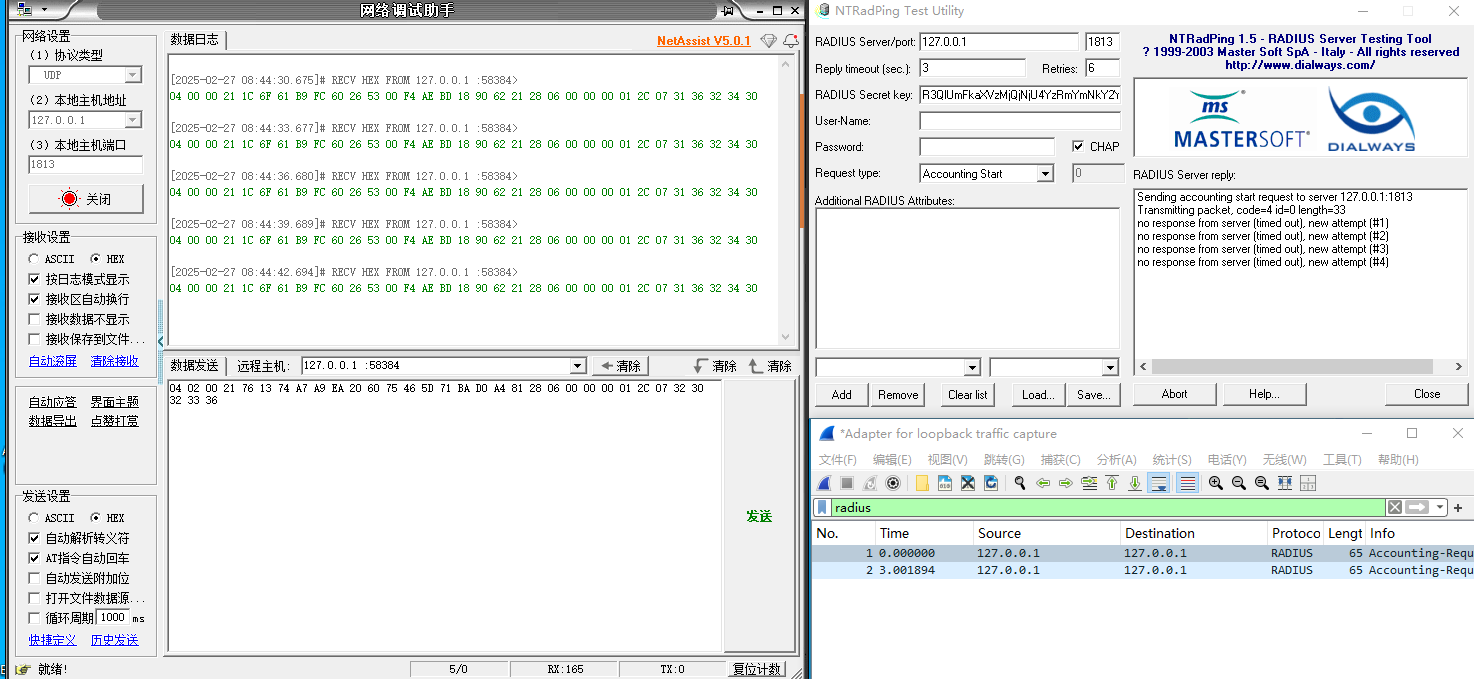Find a packet using the magnifier icon
Viewport: 1474px width, 679px height.
[x=1019, y=483]
